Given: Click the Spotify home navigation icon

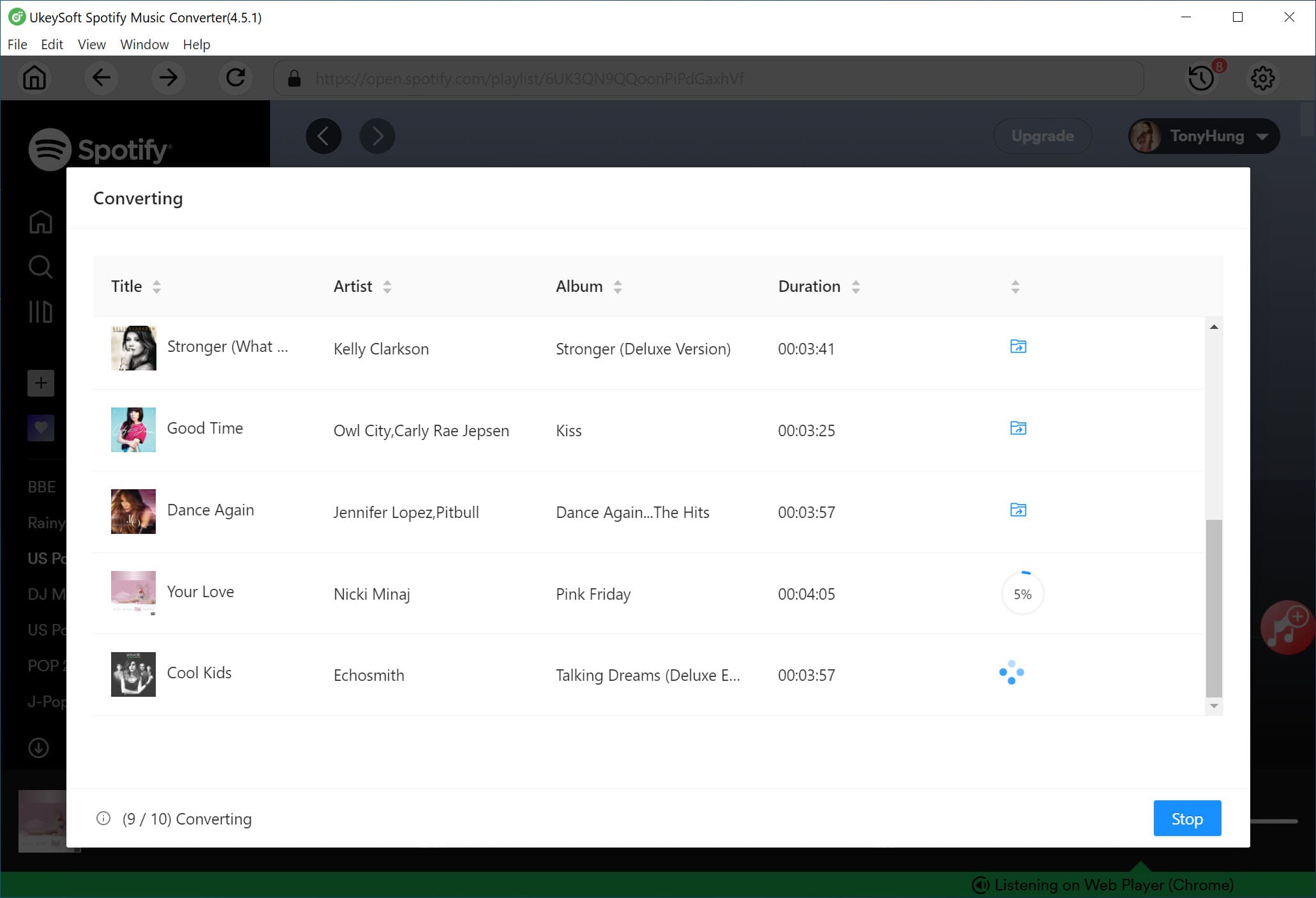Looking at the screenshot, I should 40,221.
